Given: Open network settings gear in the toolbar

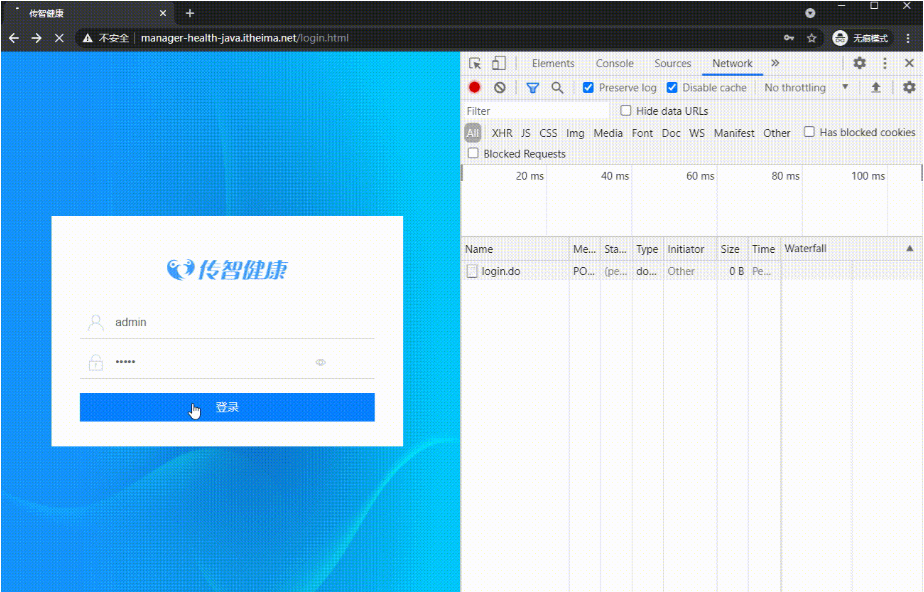Looking at the screenshot, I should tap(909, 87).
